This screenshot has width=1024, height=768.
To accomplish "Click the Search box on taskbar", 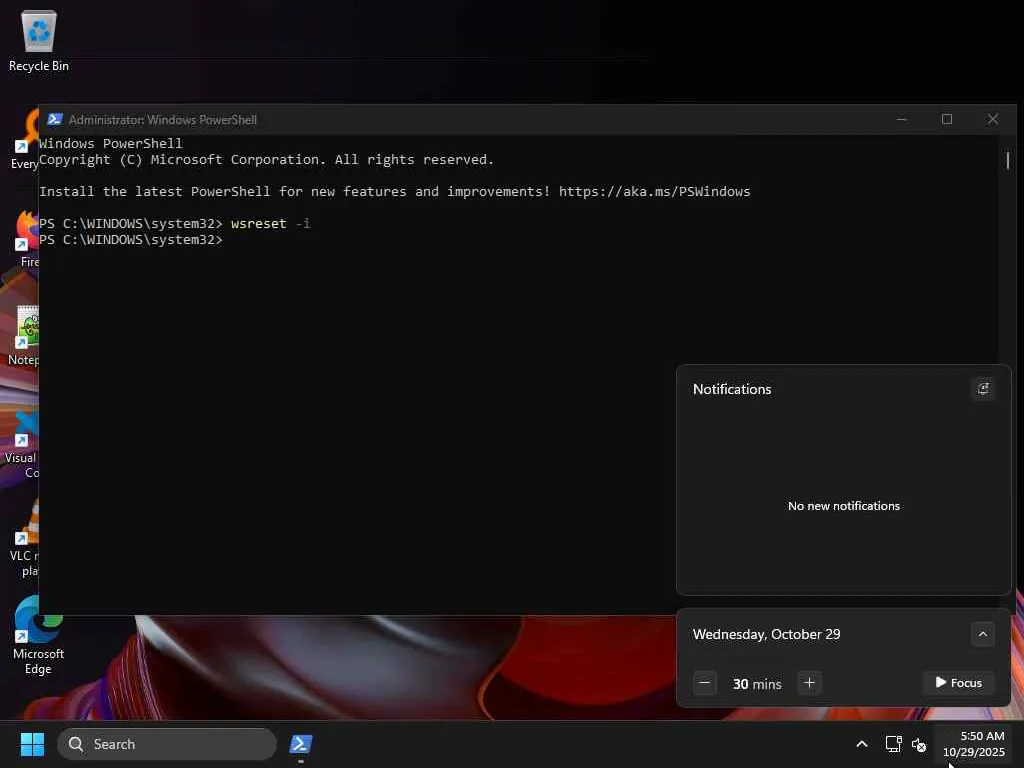I will 167,744.
